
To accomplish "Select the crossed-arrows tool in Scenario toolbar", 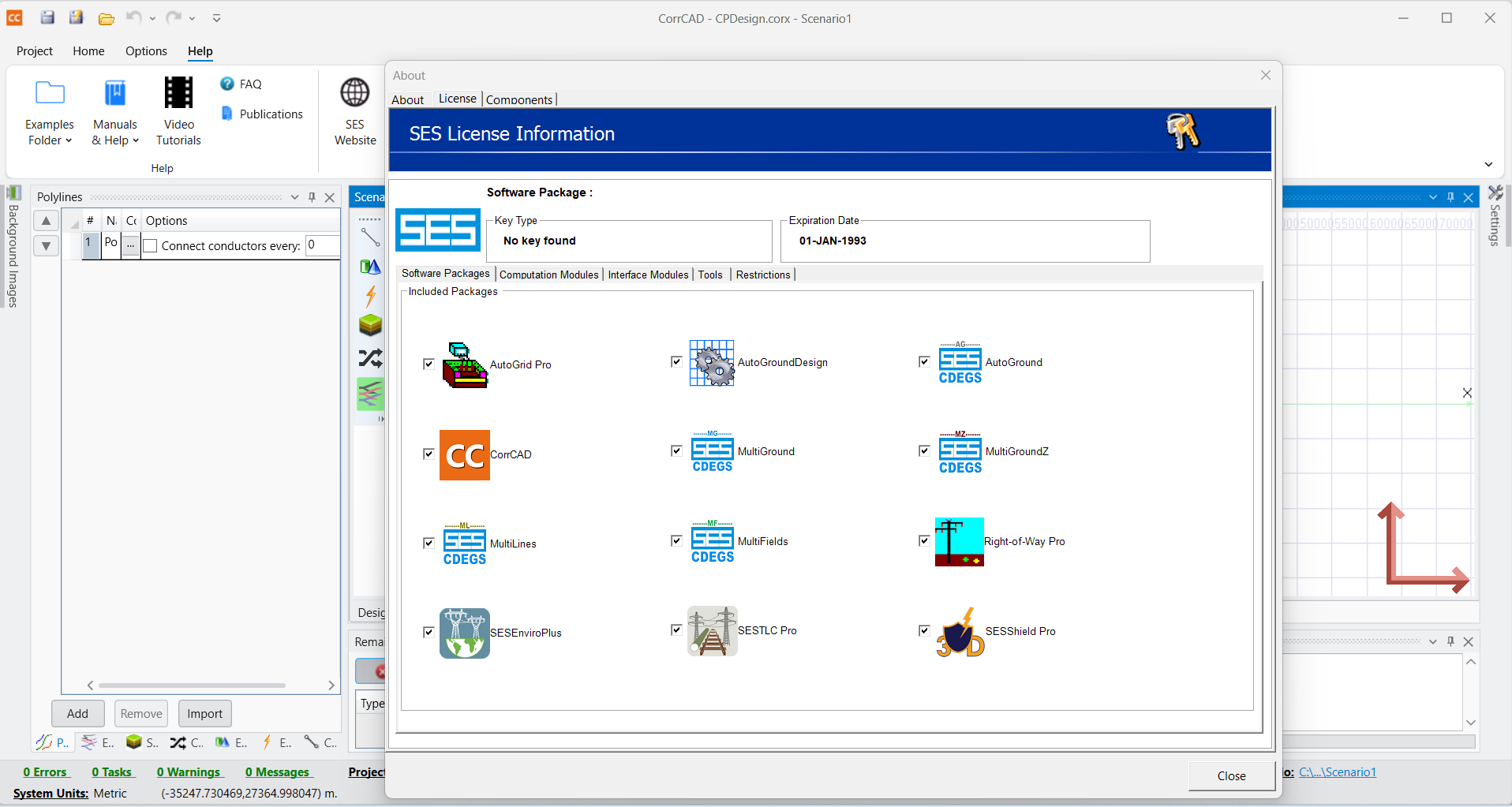I will tap(370, 358).
